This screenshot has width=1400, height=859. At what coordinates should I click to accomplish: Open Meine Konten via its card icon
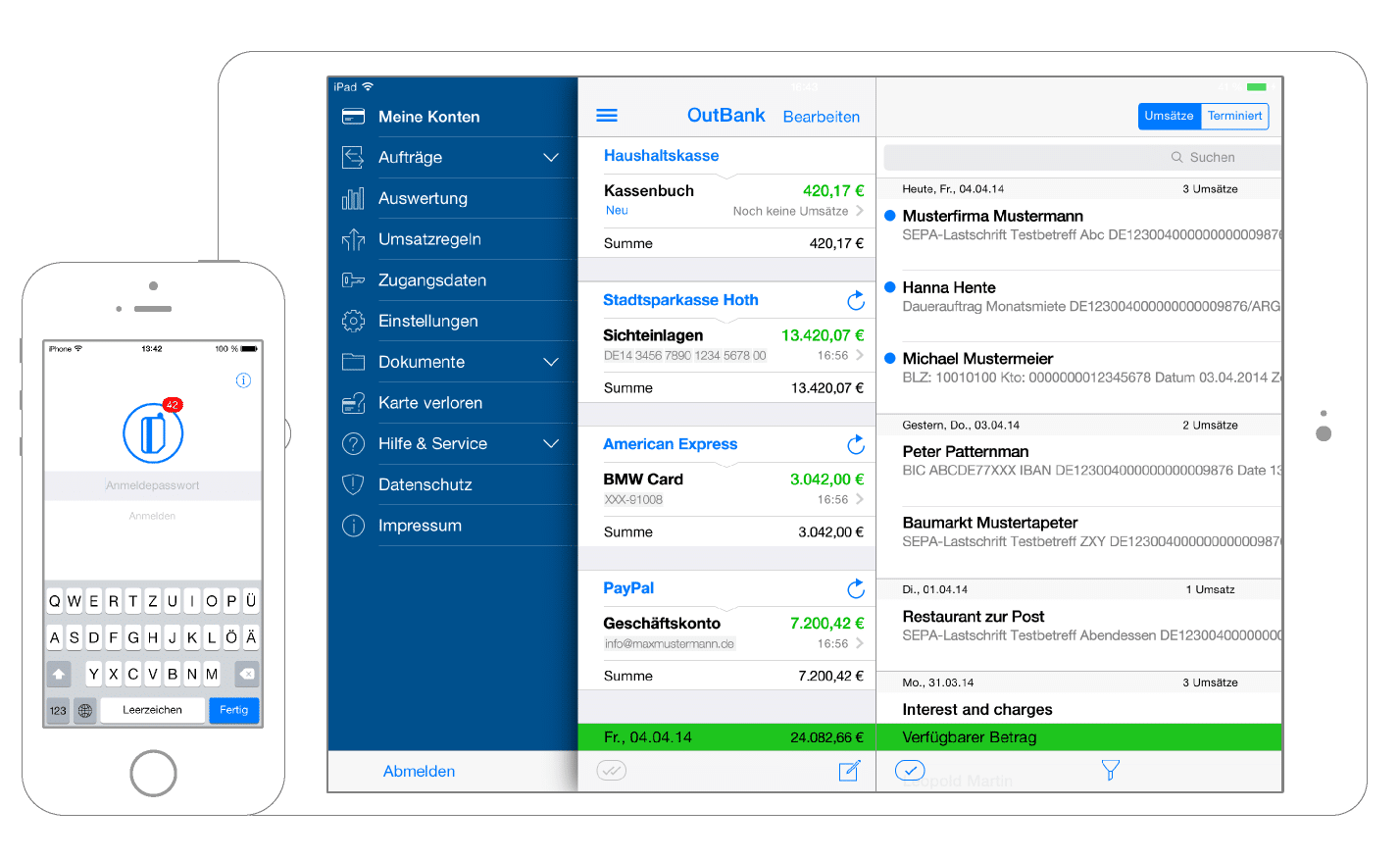tap(353, 117)
